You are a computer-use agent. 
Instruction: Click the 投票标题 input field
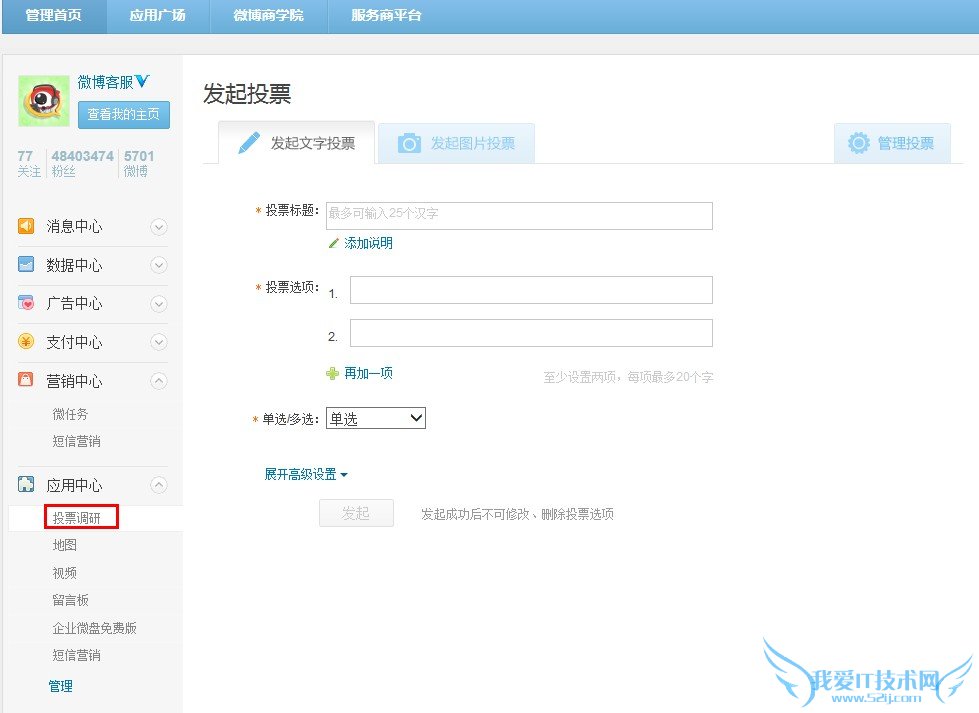[x=519, y=215]
